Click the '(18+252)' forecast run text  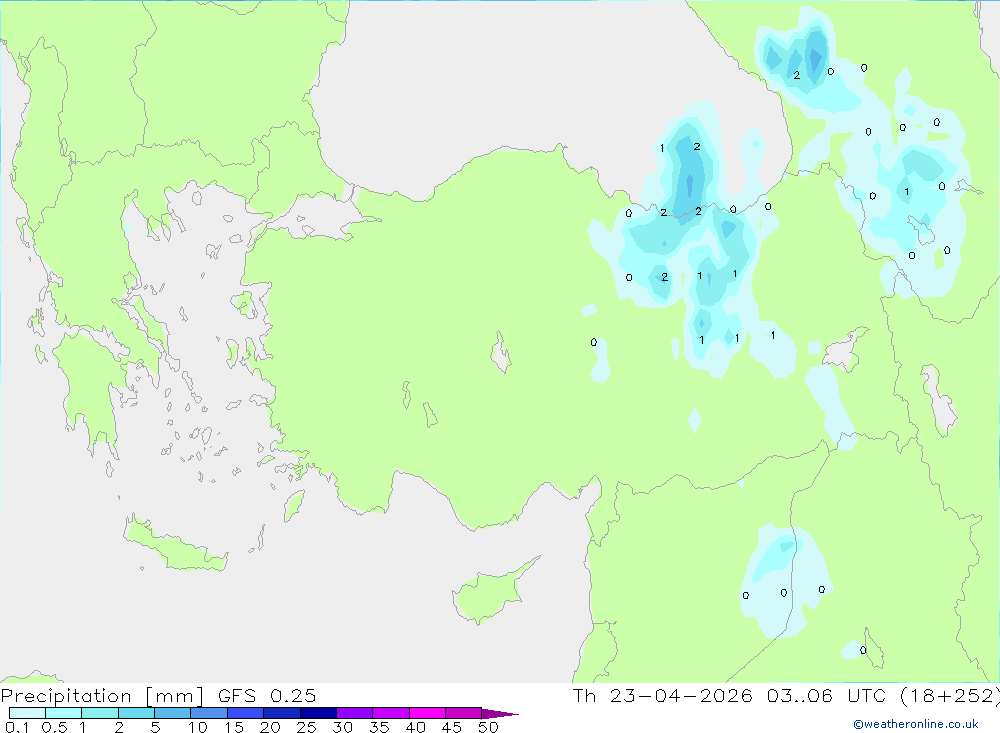[x=950, y=695]
